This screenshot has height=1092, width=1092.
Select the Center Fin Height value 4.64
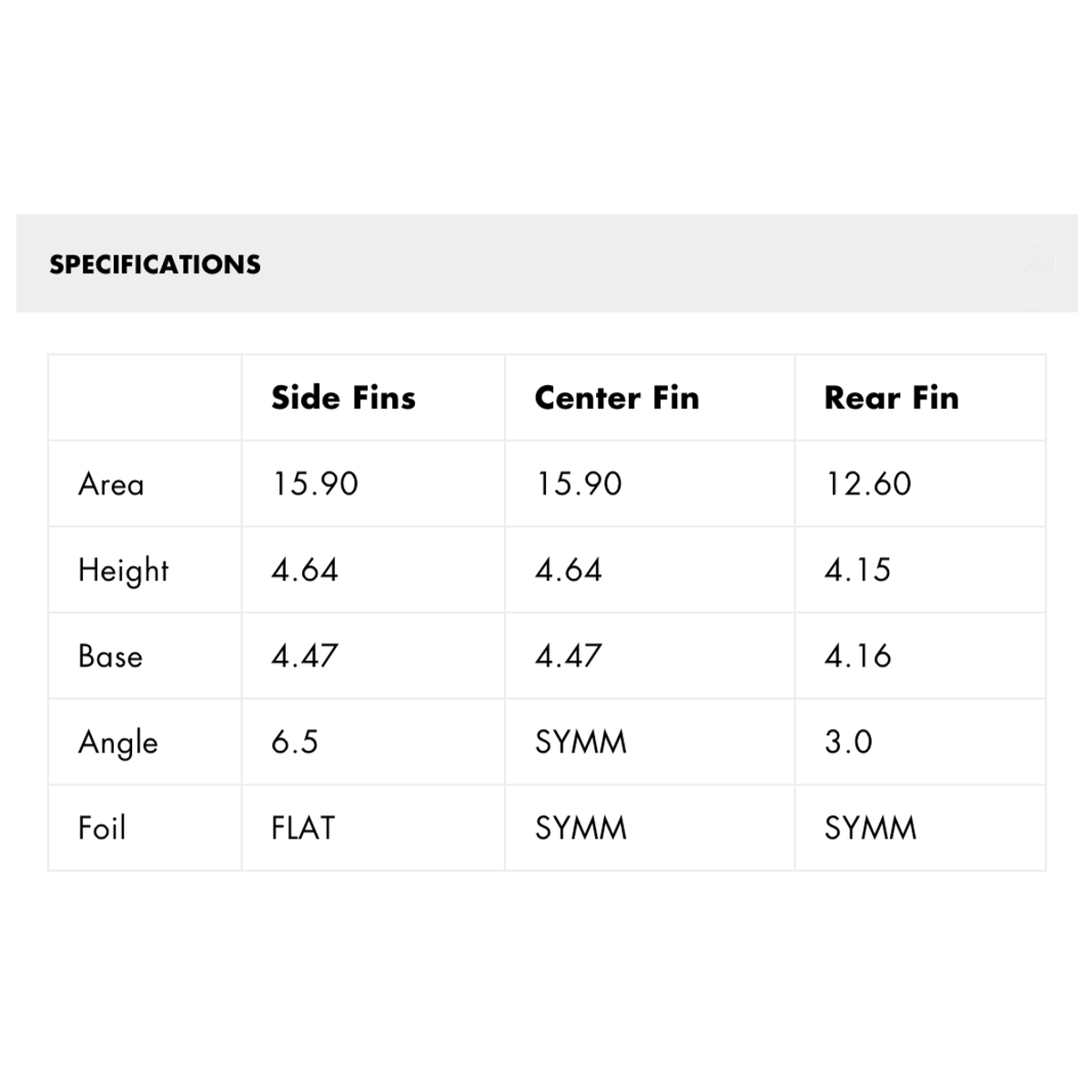tap(568, 570)
